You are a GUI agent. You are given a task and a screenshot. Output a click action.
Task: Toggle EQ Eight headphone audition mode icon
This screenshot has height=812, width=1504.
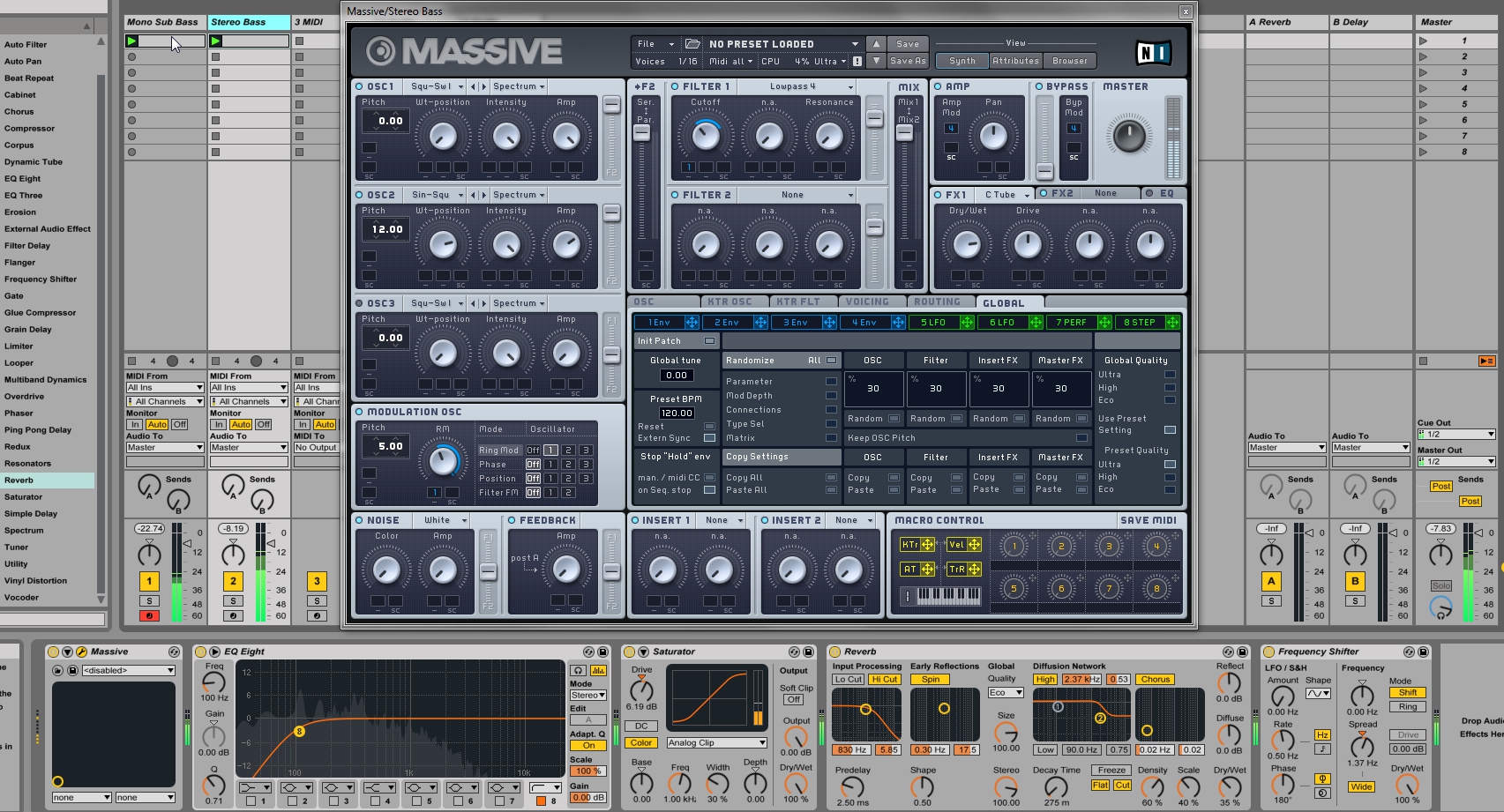tap(578, 671)
